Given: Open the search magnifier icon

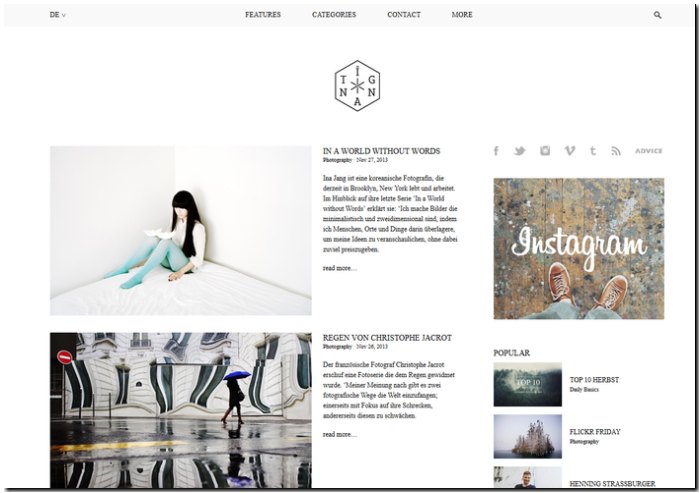Looking at the screenshot, I should coord(657,15).
